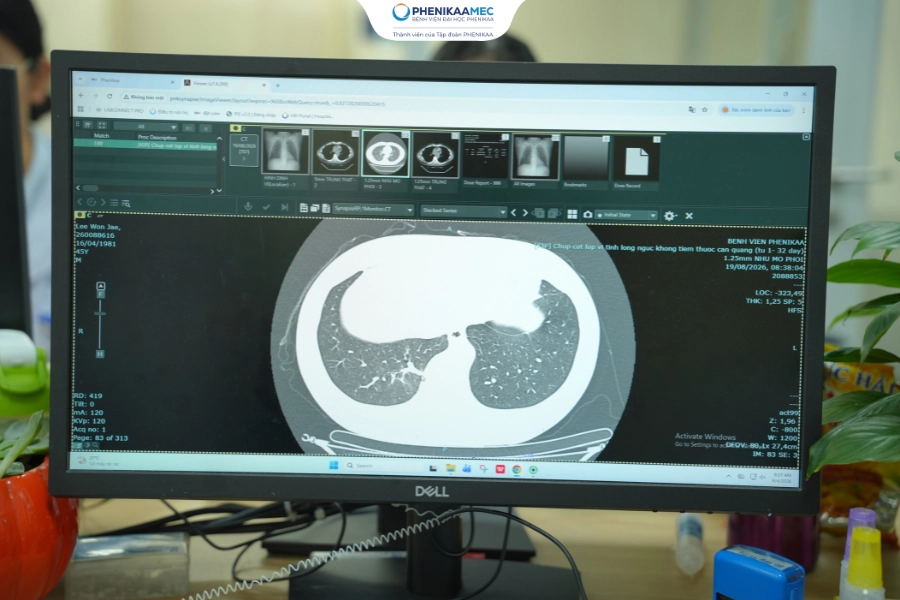Open the All filter dropdown
The image size is (900, 600).
146,126
